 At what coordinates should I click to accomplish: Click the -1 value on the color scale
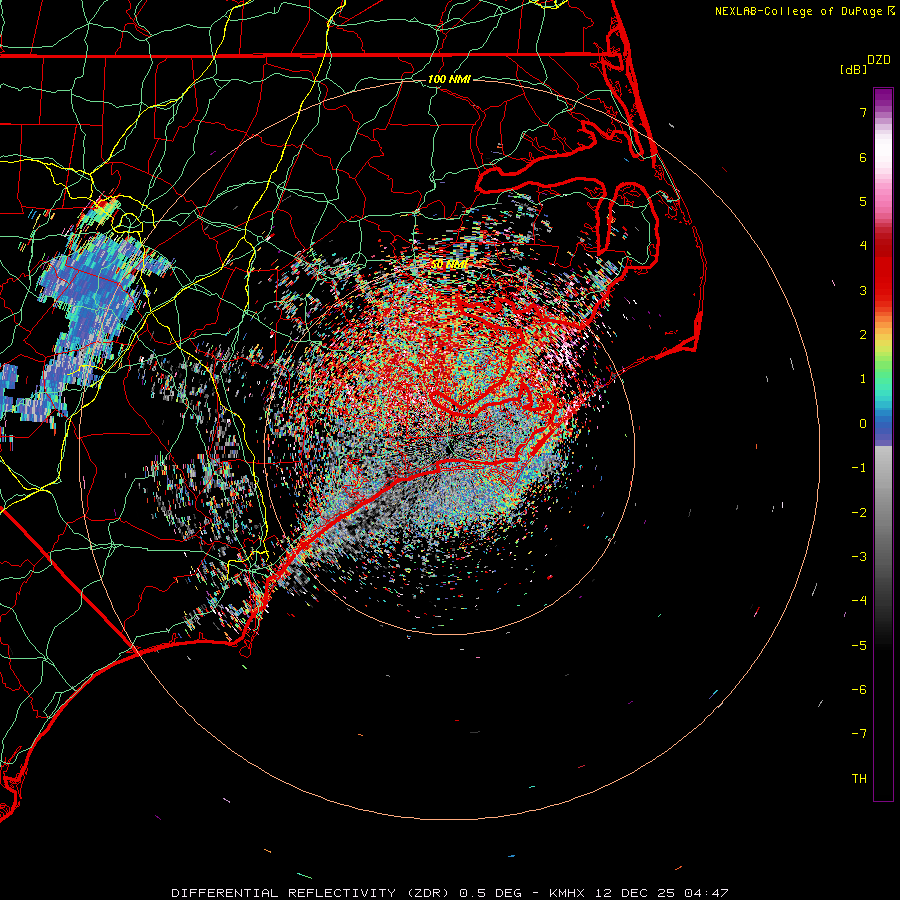859,468
